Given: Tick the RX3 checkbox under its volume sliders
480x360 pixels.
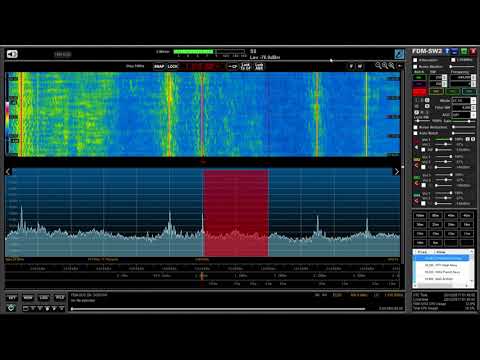Looking at the screenshot, I should [x=423, y=185].
